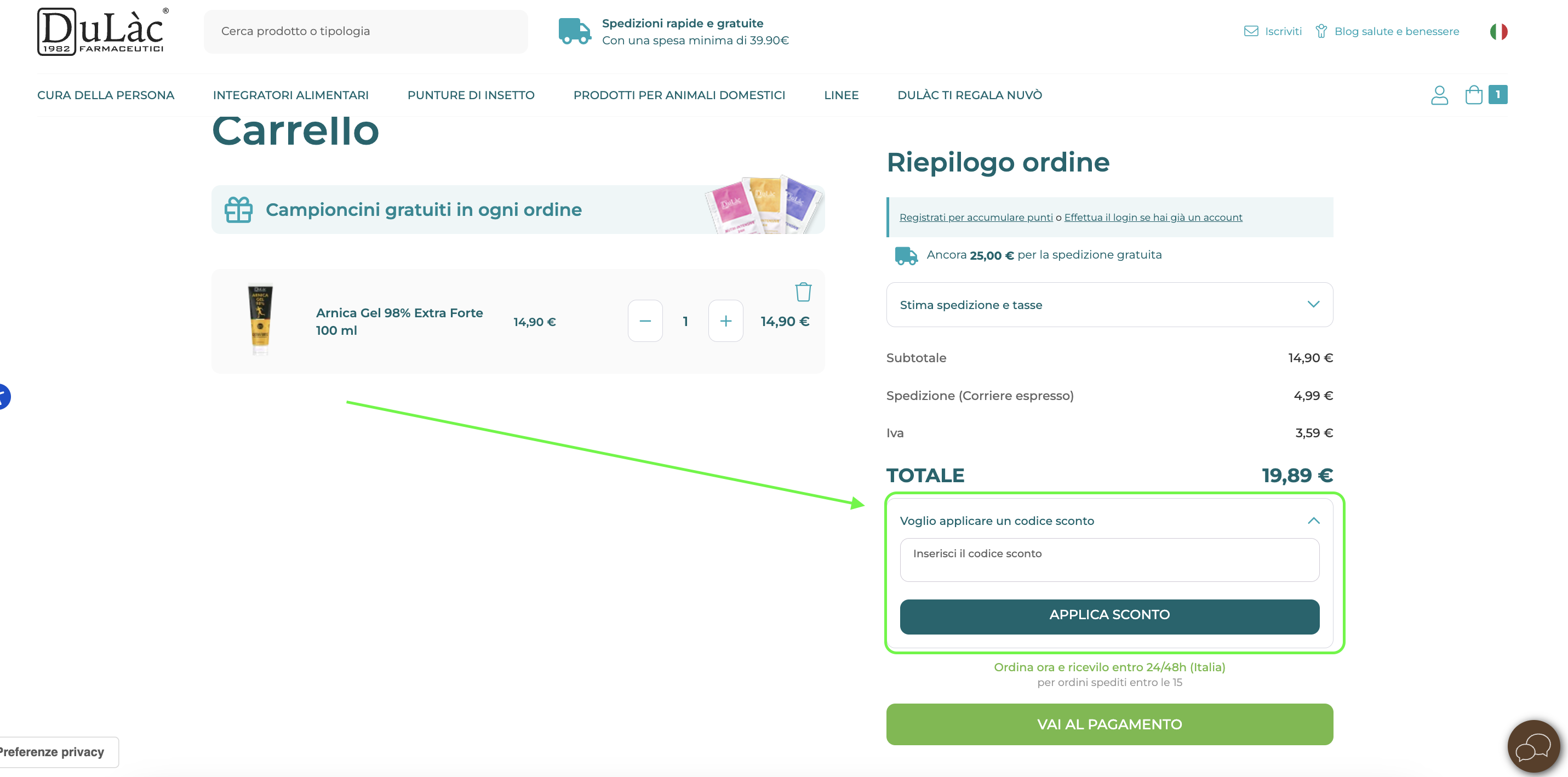Focus the product search field

coord(366,31)
